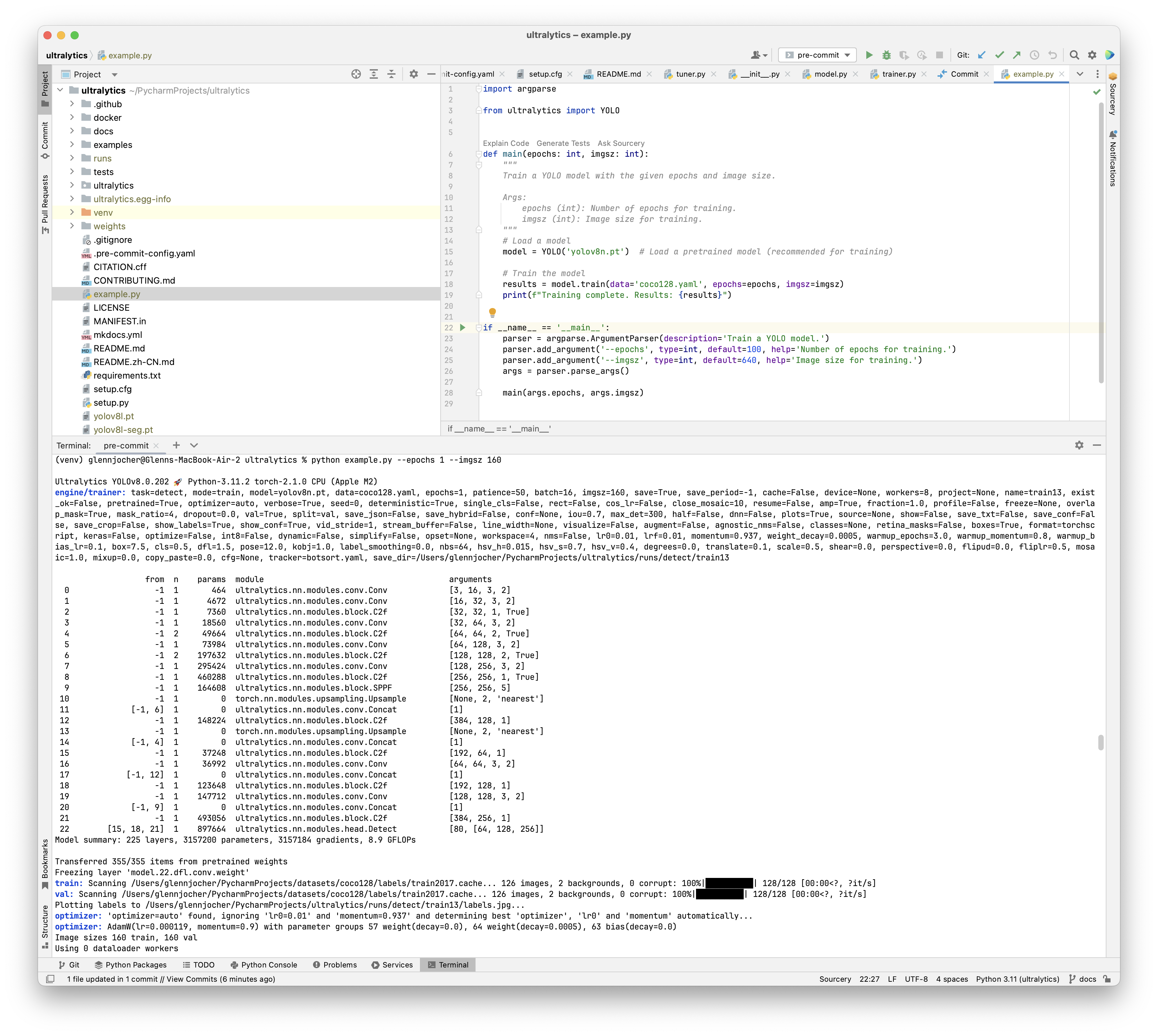This screenshot has height=1036, width=1158.
Task: Open Python 3.11 interpreter selector
Action: [x=1018, y=979]
